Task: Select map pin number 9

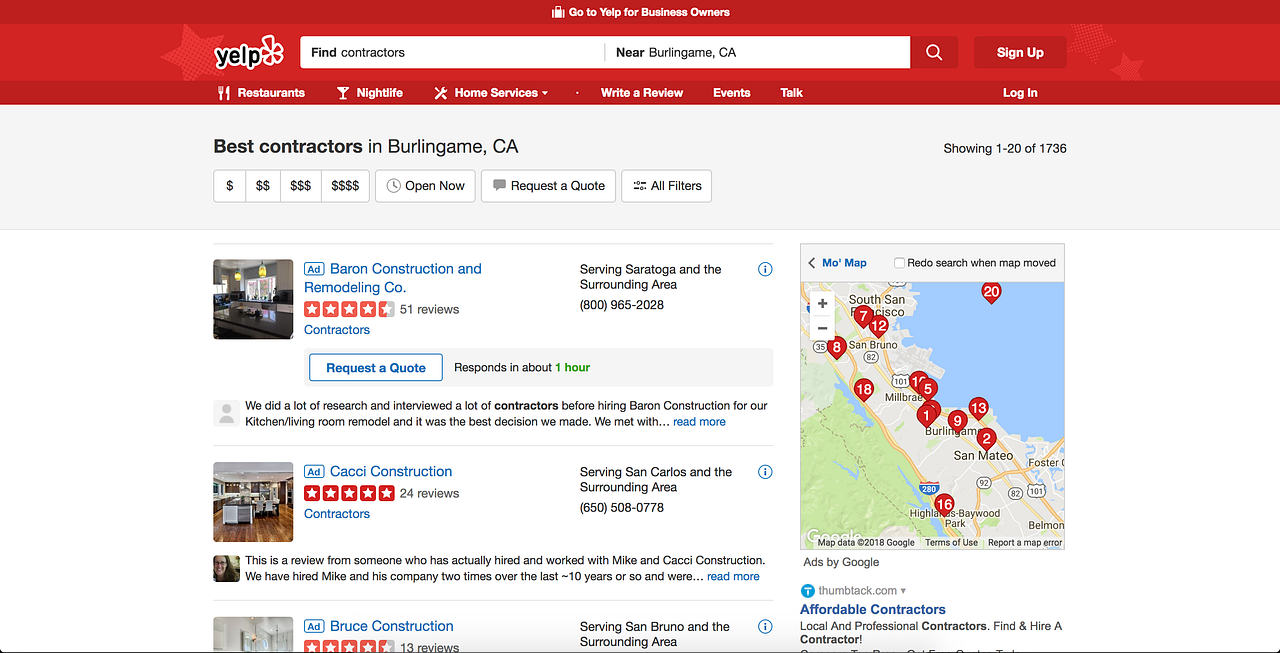Action: tap(957, 421)
